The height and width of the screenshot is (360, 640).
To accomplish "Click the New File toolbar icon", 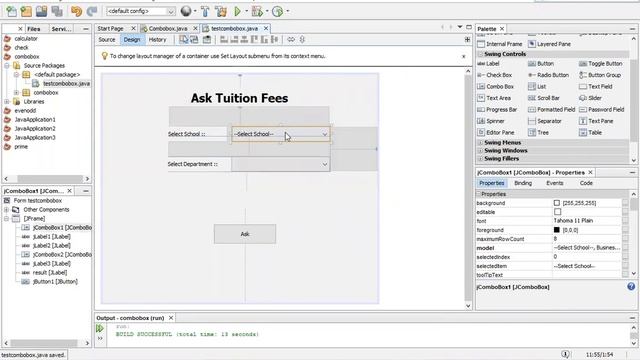I will pyautogui.click(x=11, y=11).
